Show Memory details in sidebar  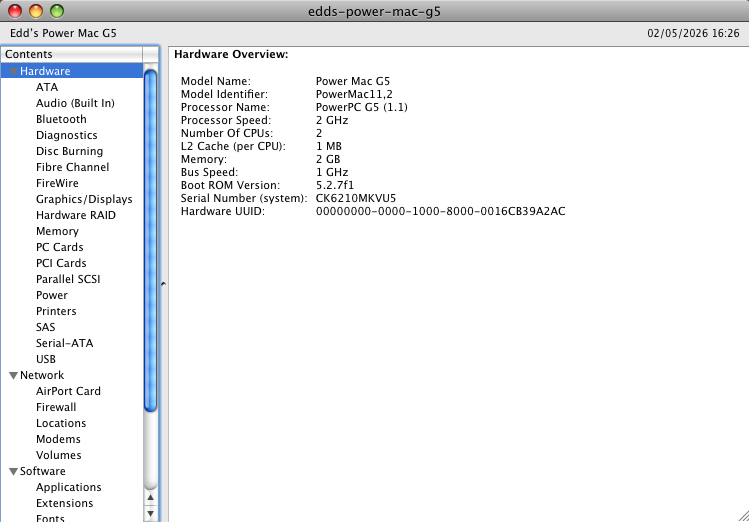tap(57, 231)
